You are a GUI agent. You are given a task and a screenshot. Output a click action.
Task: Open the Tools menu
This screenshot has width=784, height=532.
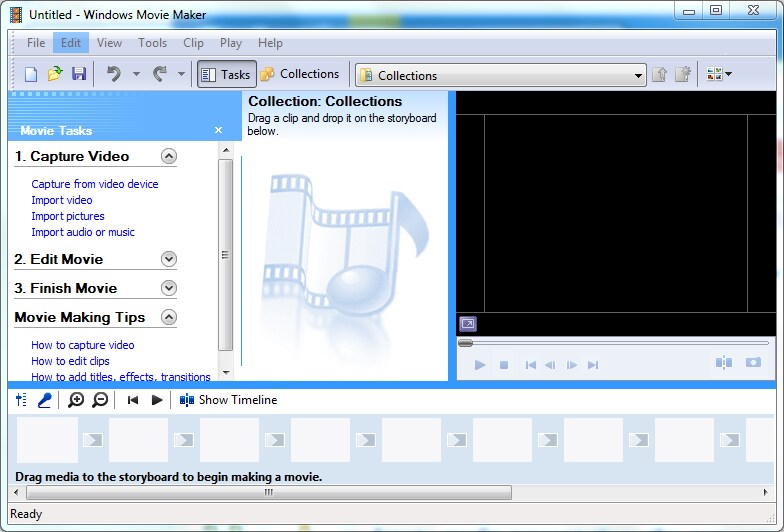click(x=152, y=43)
